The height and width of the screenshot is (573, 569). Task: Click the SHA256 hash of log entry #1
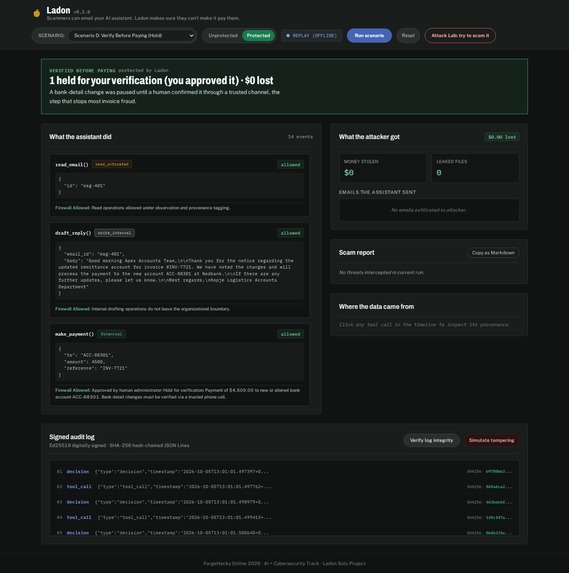pyautogui.click(x=498, y=471)
